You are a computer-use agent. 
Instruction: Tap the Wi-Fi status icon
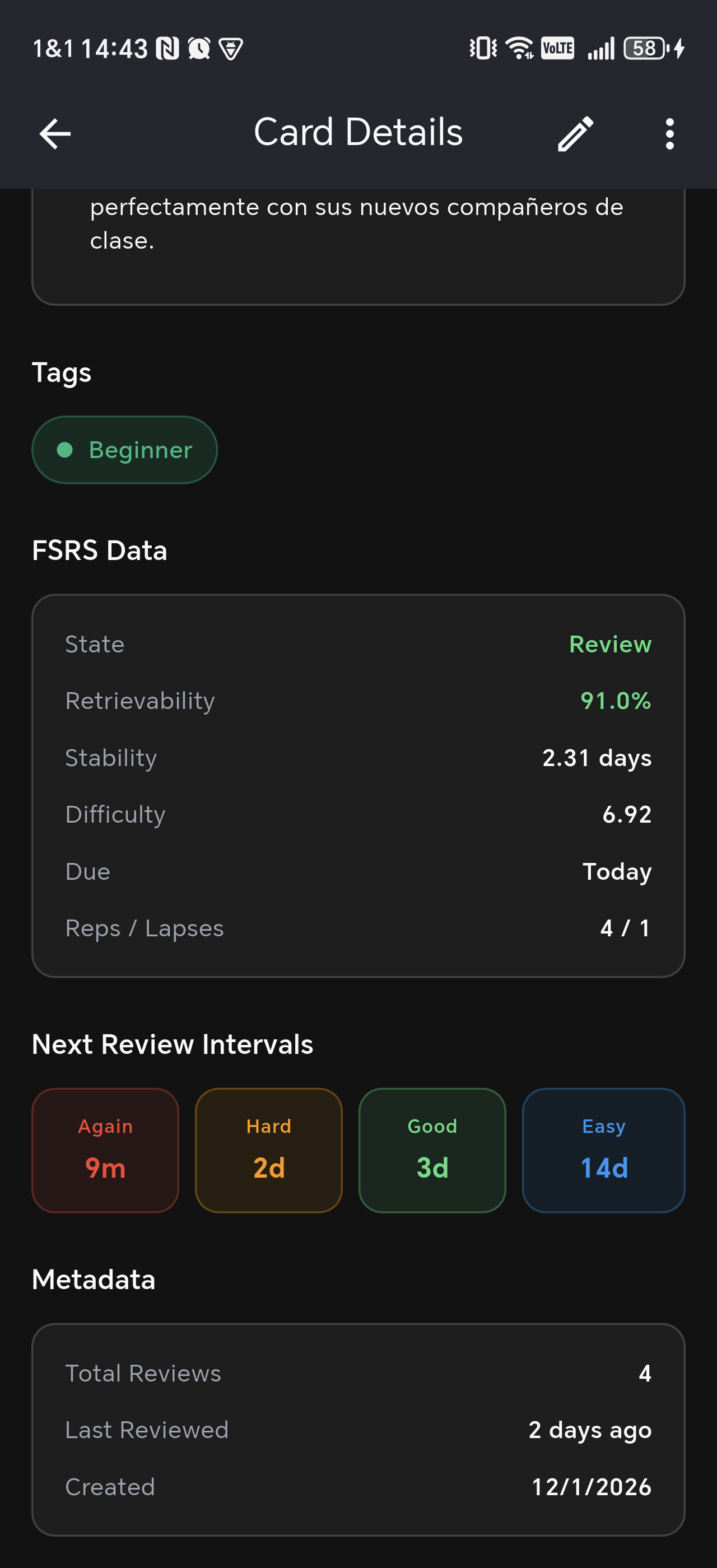coord(519,48)
